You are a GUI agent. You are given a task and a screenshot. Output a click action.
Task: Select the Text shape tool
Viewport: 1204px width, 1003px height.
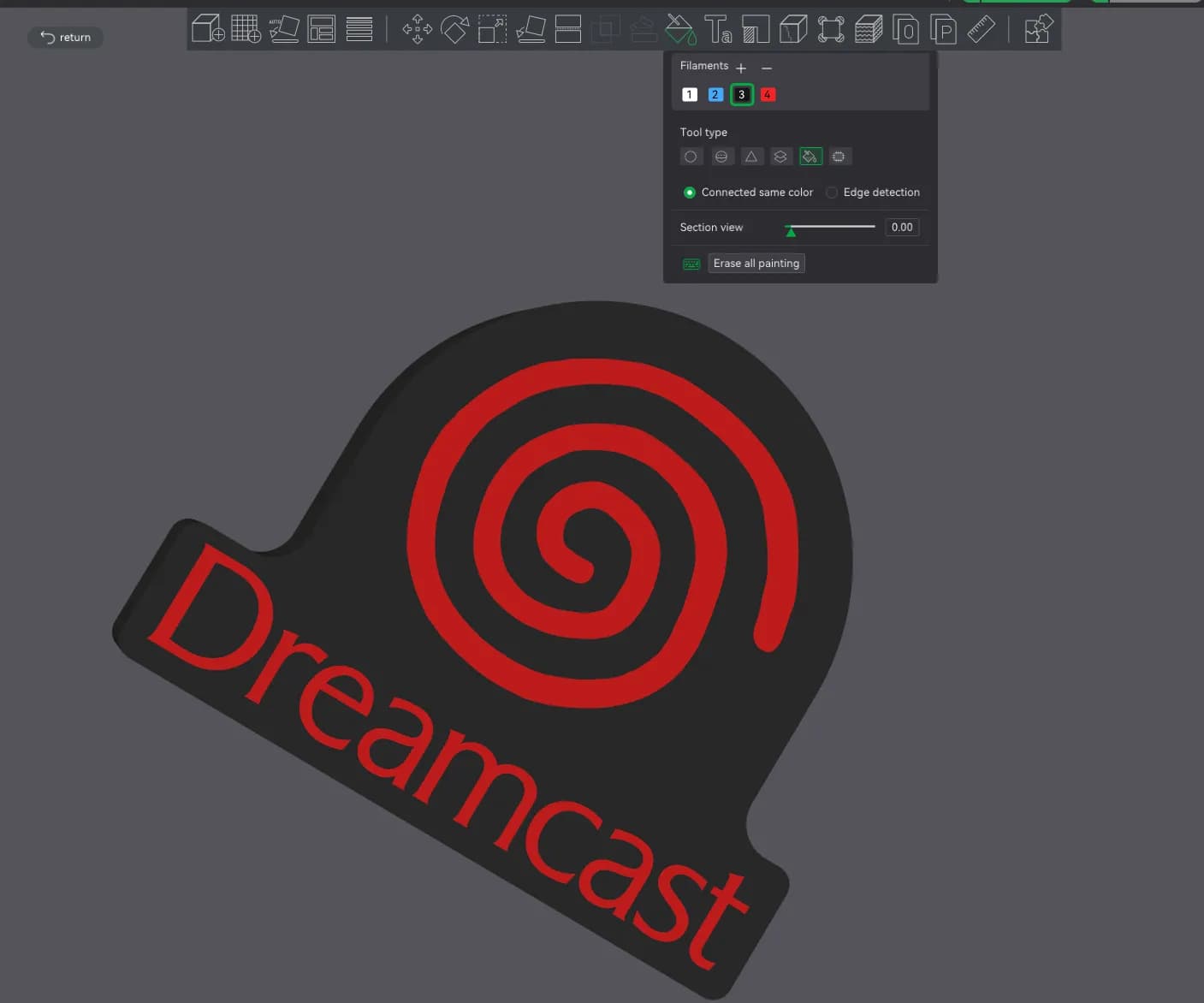click(718, 29)
